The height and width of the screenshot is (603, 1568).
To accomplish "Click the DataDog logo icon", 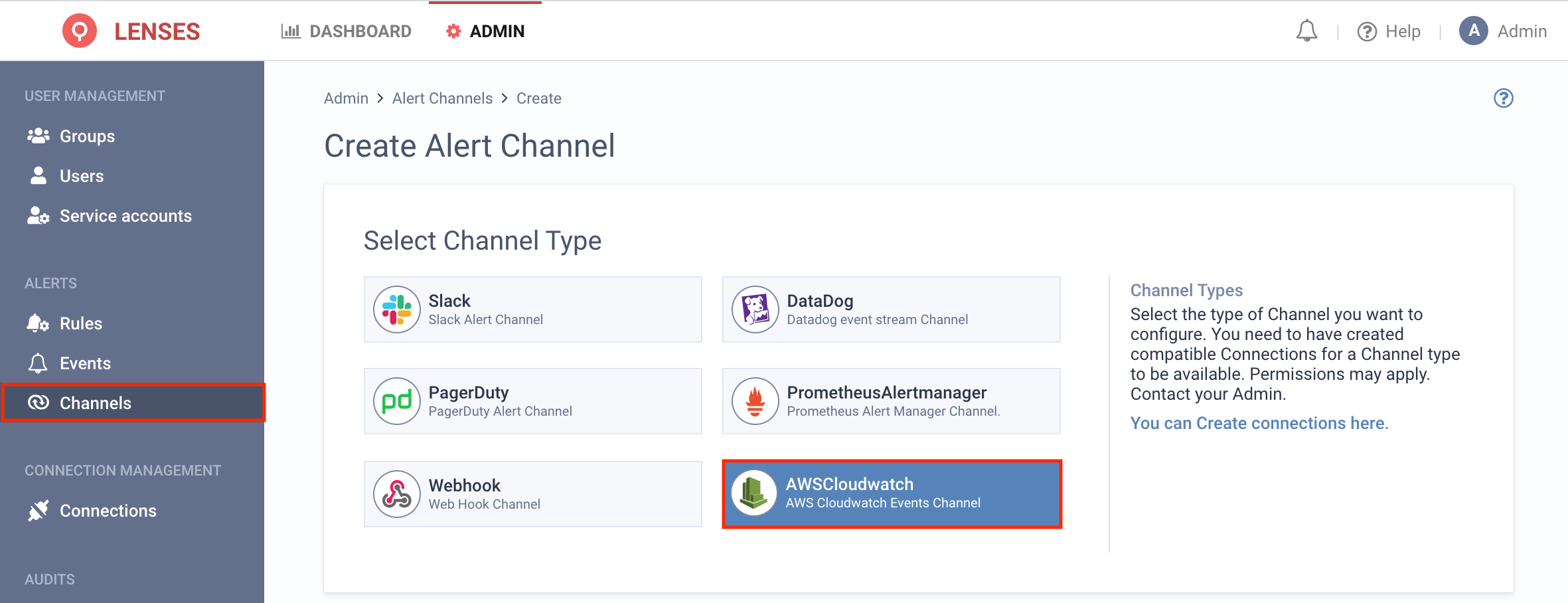I will (x=755, y=309).
